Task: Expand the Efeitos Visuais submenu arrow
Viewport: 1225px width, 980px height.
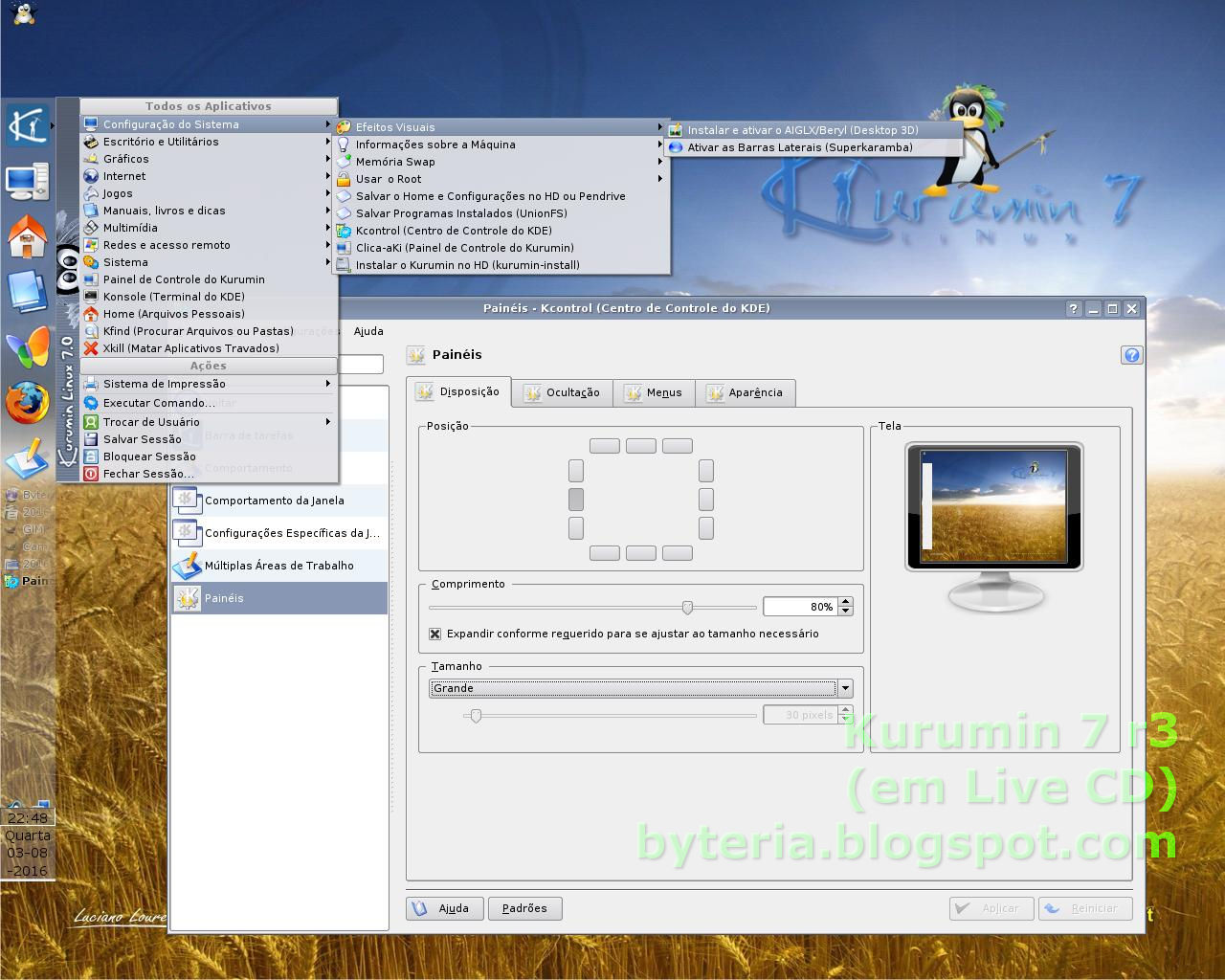Action: click(659, 126)
